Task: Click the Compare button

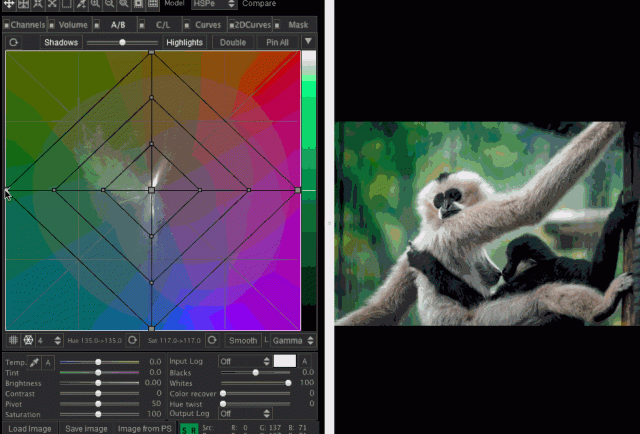Action: tap(259, 4)
